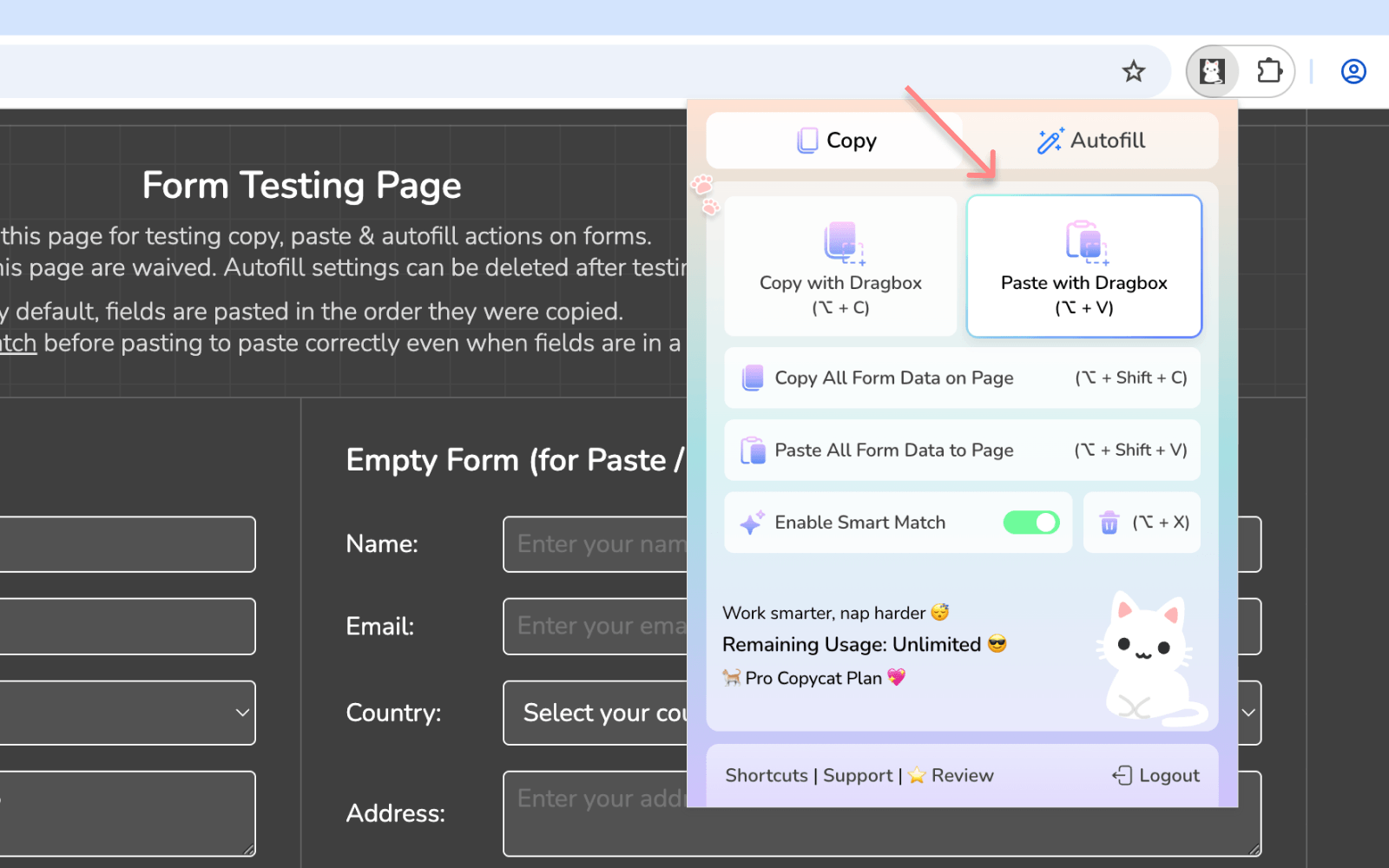The width and height of the screenshot is (1389, 868).
Task: Open the Chrome extensions puzzle icon
Action: 1269,71
